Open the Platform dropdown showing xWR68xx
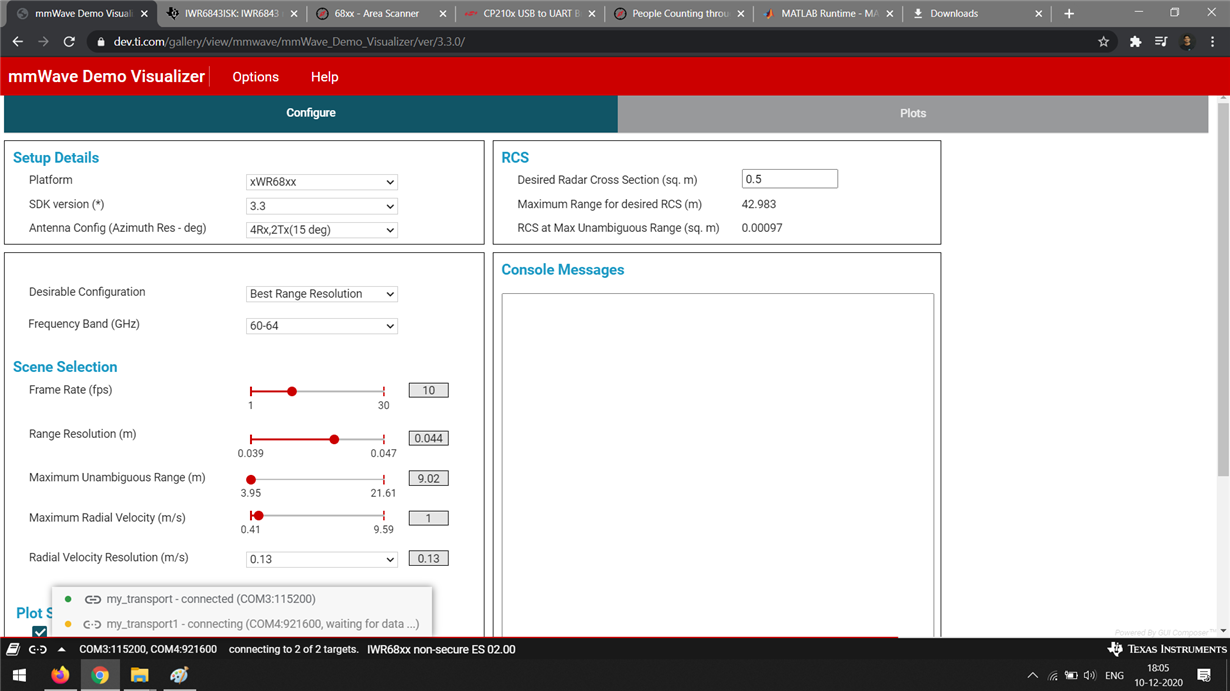Screen dimensions: 1230x691 322,182
